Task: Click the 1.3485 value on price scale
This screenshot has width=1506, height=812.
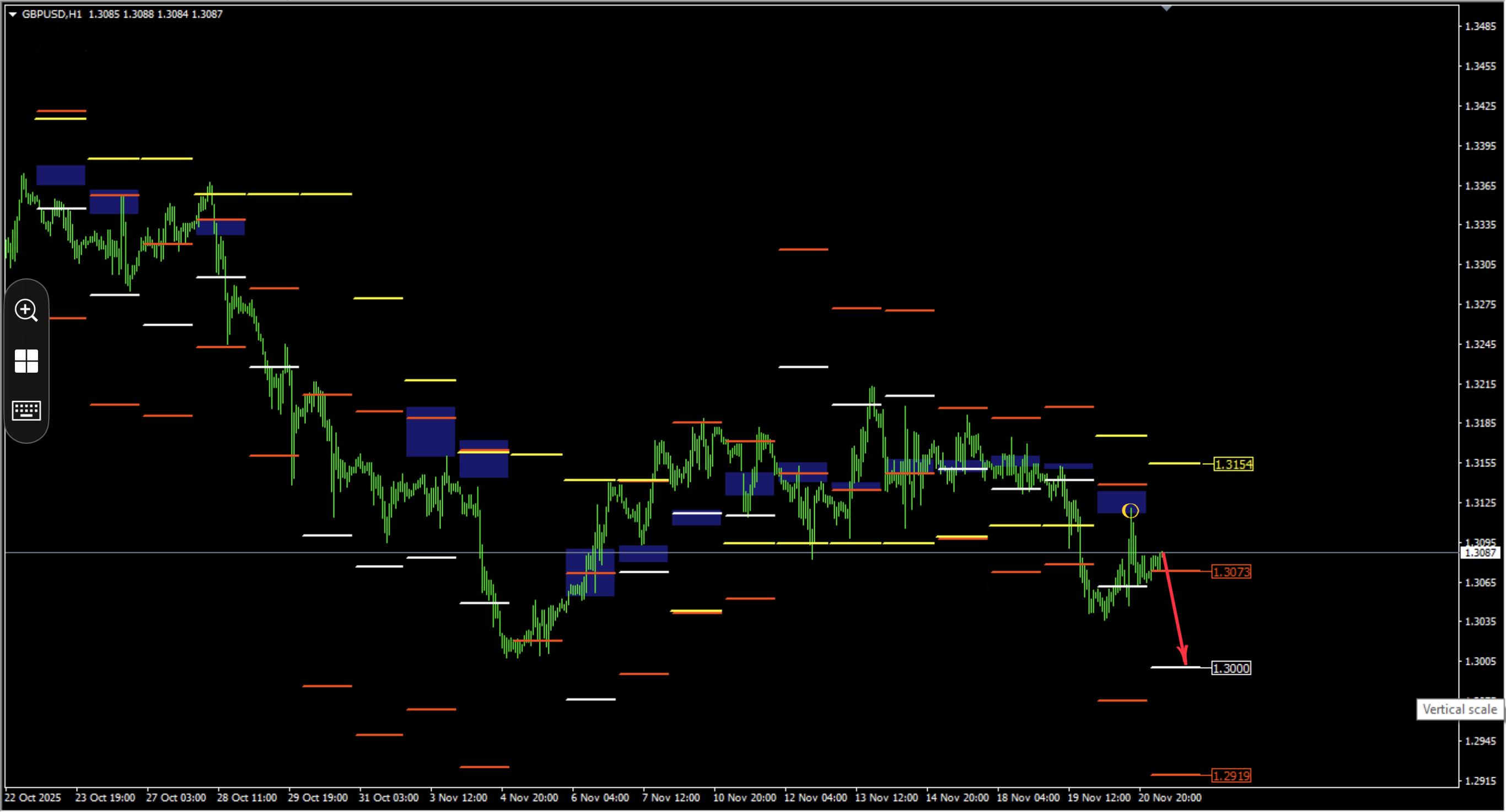Action: tap(1480, 26)
